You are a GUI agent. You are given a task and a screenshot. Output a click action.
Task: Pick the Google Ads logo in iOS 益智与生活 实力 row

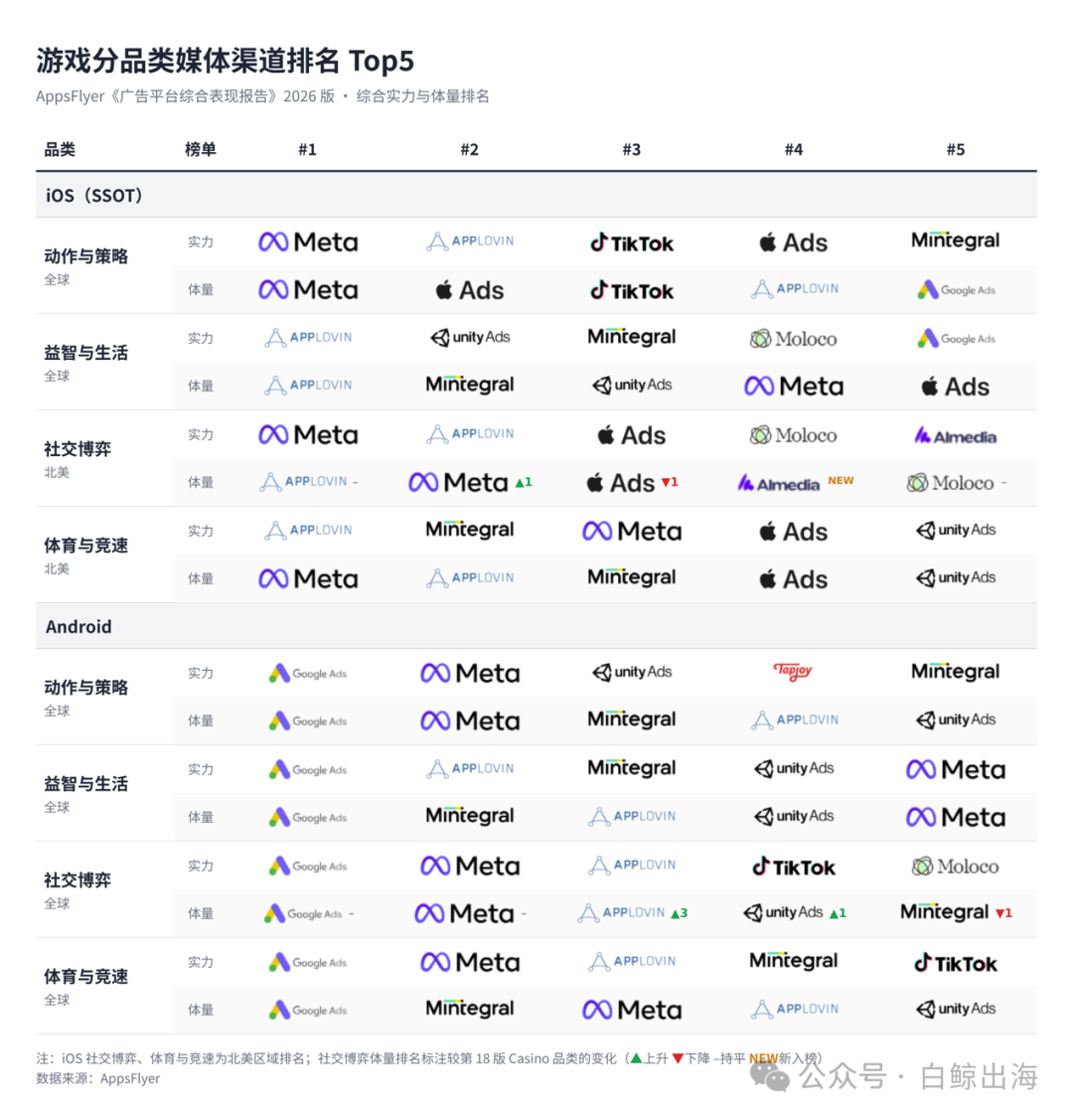coord(956,338)
